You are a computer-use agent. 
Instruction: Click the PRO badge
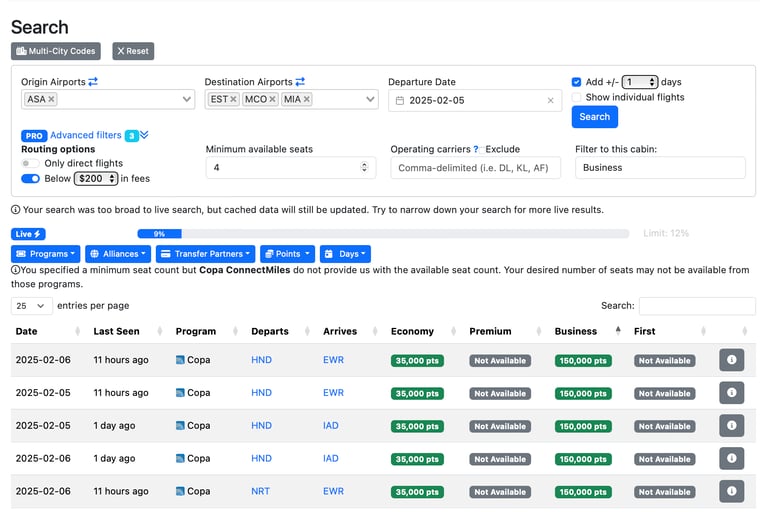tap(34, 136)
